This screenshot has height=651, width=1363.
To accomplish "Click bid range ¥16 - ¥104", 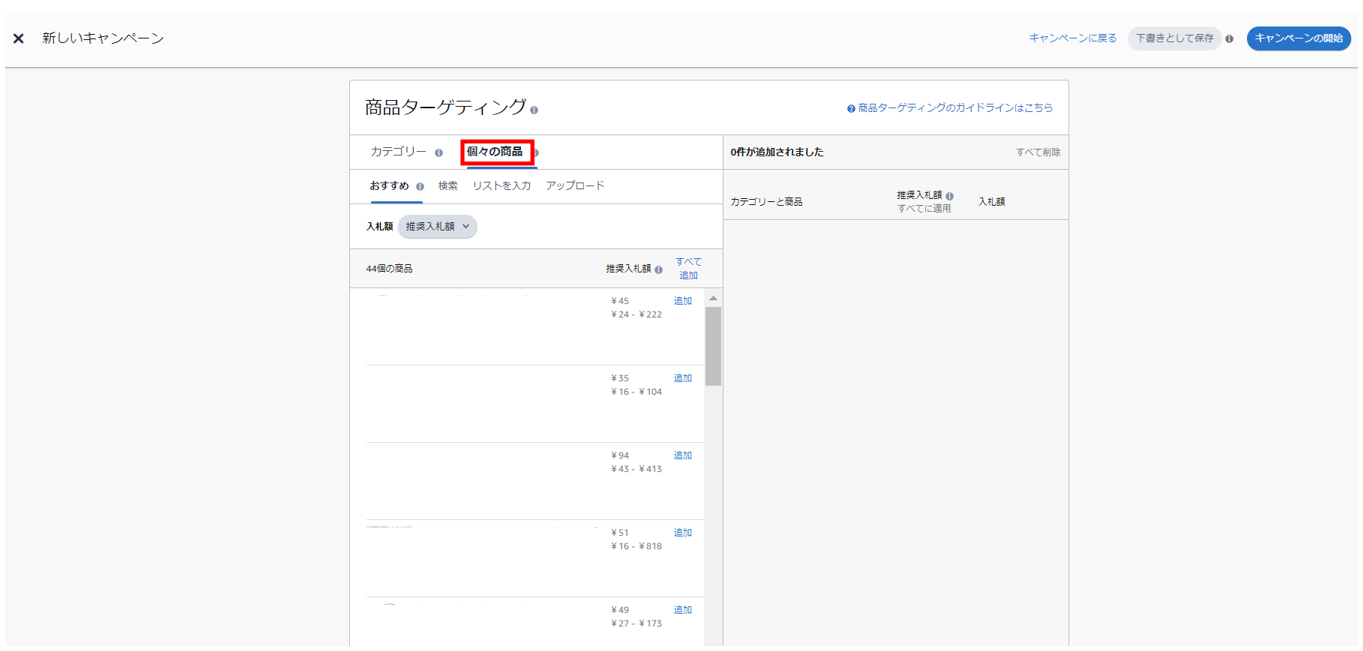I will click(636, 392).
